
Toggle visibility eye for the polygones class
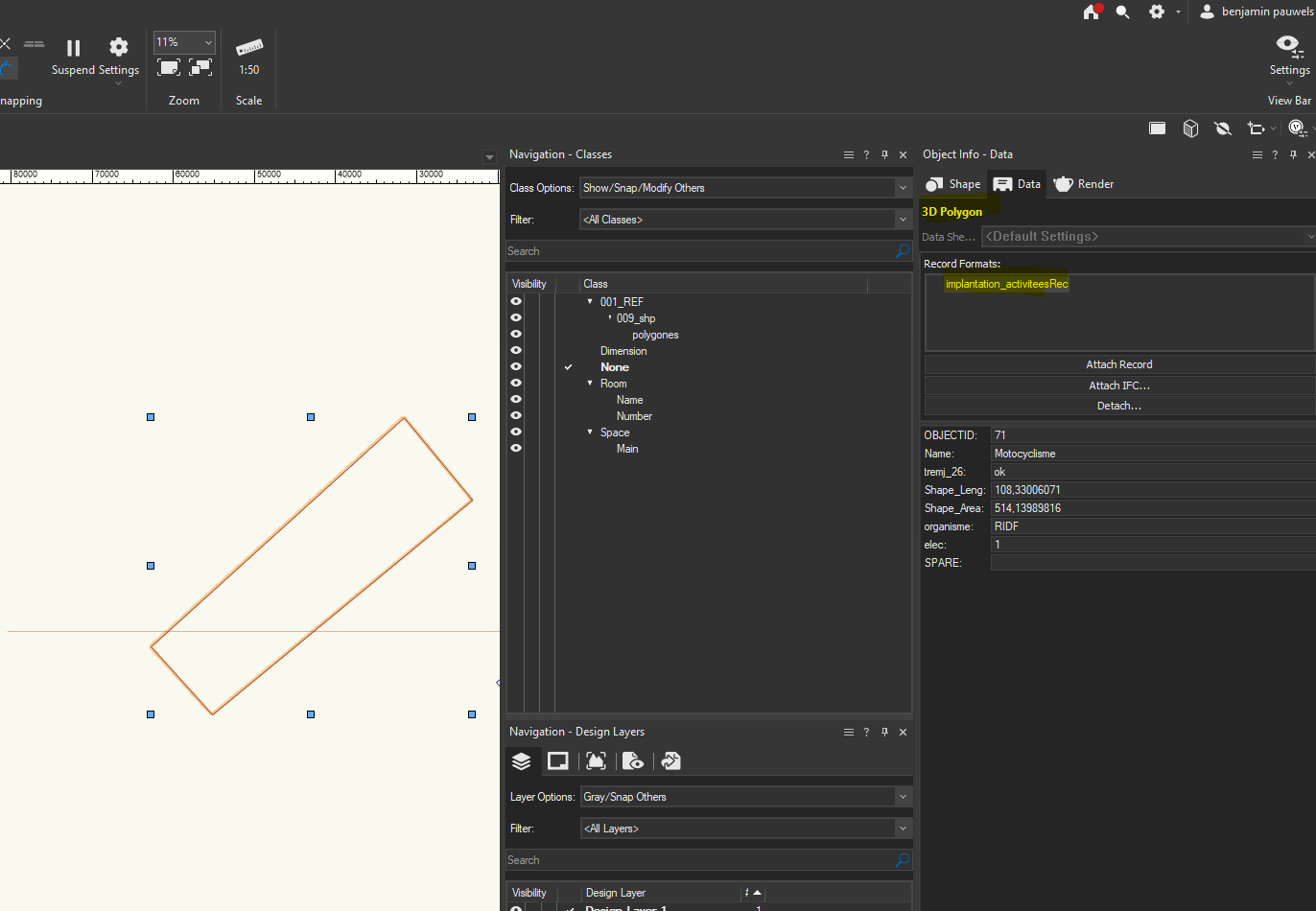click(x=516, y=334)
